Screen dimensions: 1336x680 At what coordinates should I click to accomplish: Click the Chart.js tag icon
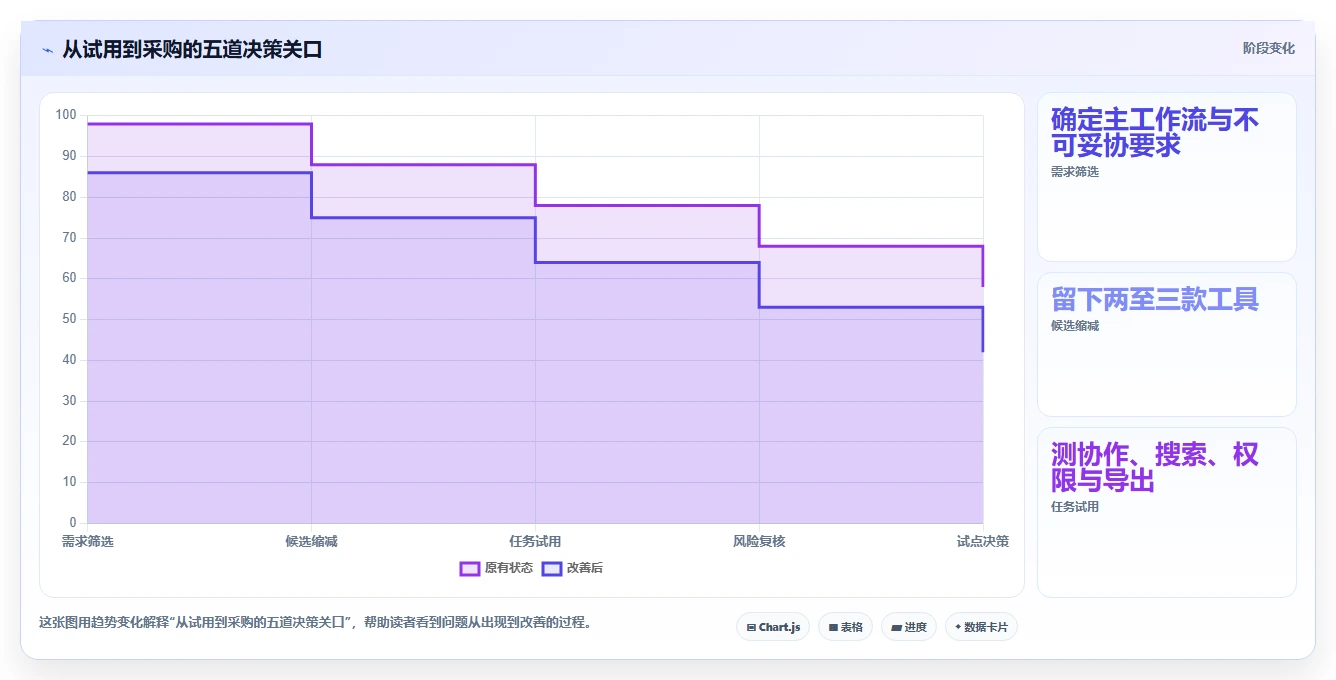coord(751,628)
